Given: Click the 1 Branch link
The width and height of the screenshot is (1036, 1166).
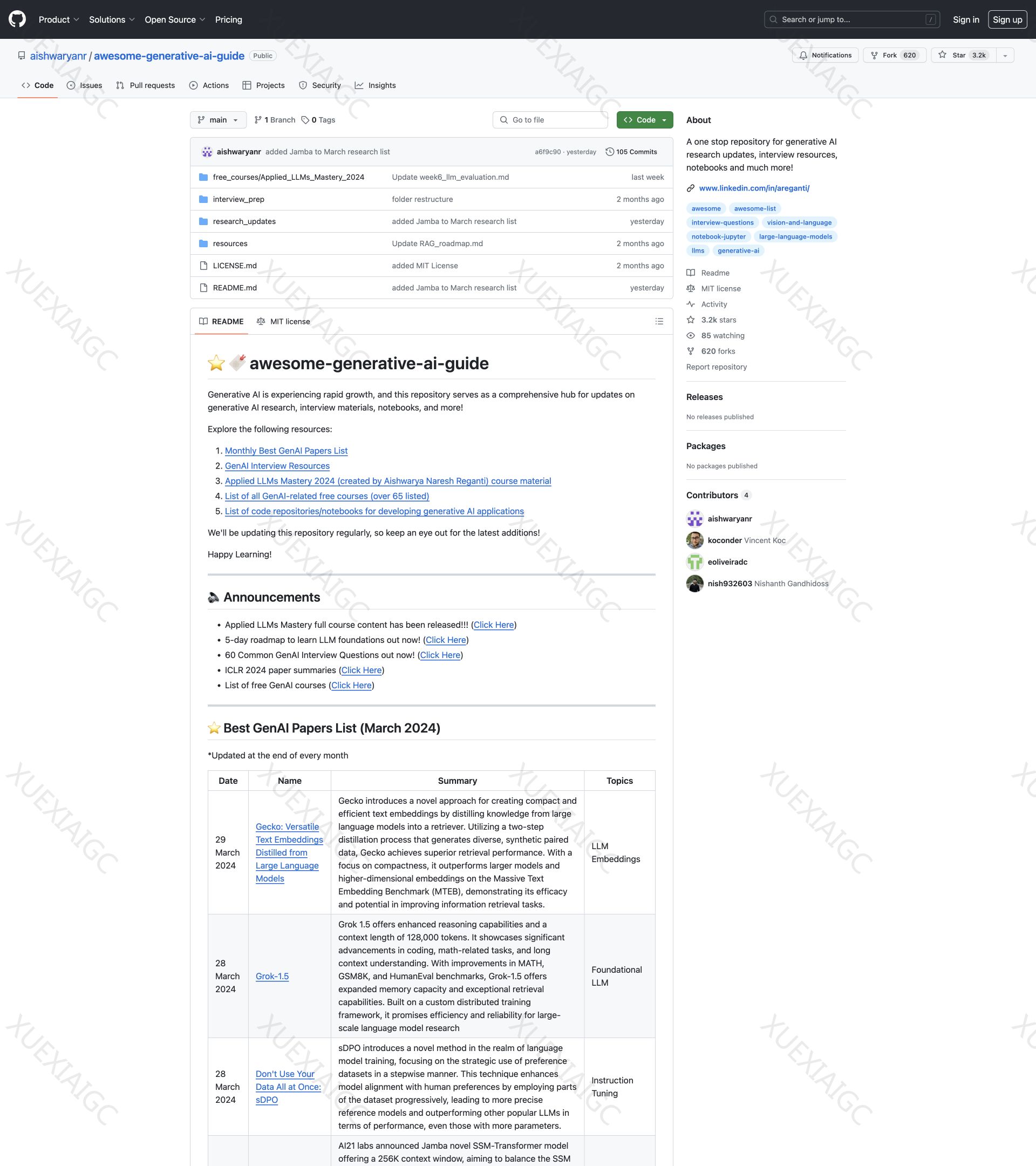Looking at the screenshot, I should [x=275, y=120].
